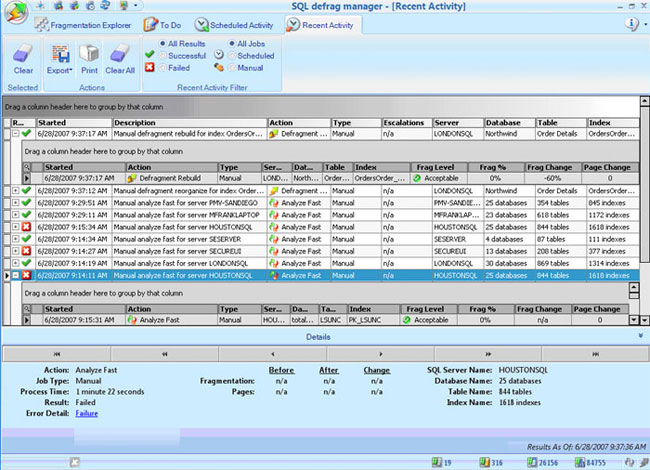Click the main grid vertical scrollbar thumb

[x=644, y=184]
